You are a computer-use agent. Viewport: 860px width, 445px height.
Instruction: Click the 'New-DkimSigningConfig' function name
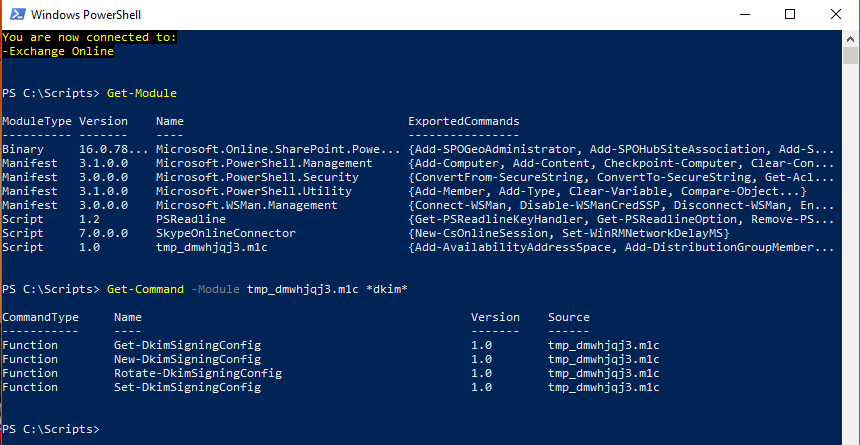click(x=188, y=359)
